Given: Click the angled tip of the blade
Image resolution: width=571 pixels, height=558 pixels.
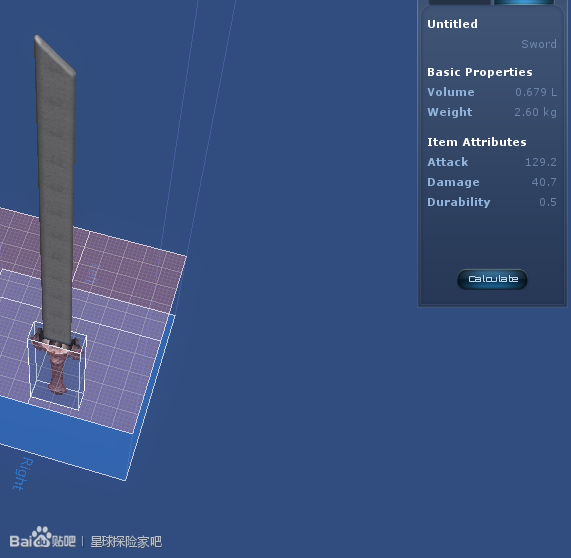Looking at the screenshot, I should [x=55, y=55].
